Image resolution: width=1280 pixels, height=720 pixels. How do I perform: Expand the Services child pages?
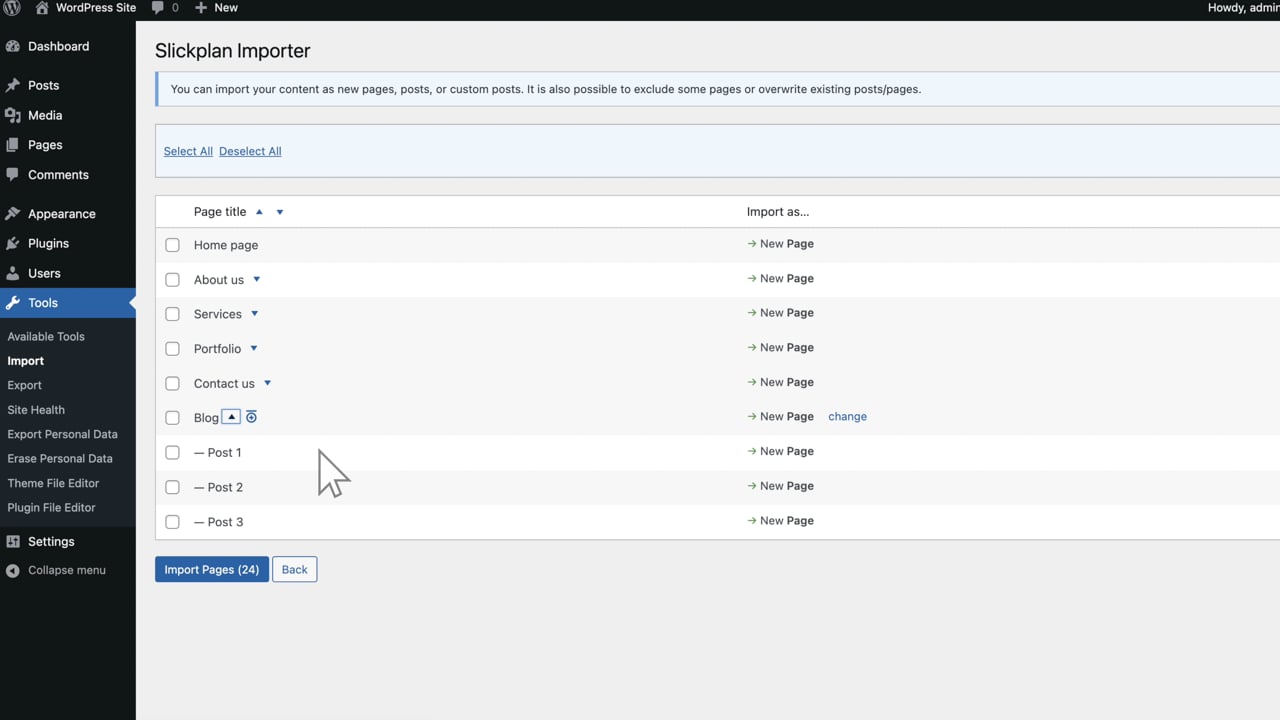(x=255, y=314)
